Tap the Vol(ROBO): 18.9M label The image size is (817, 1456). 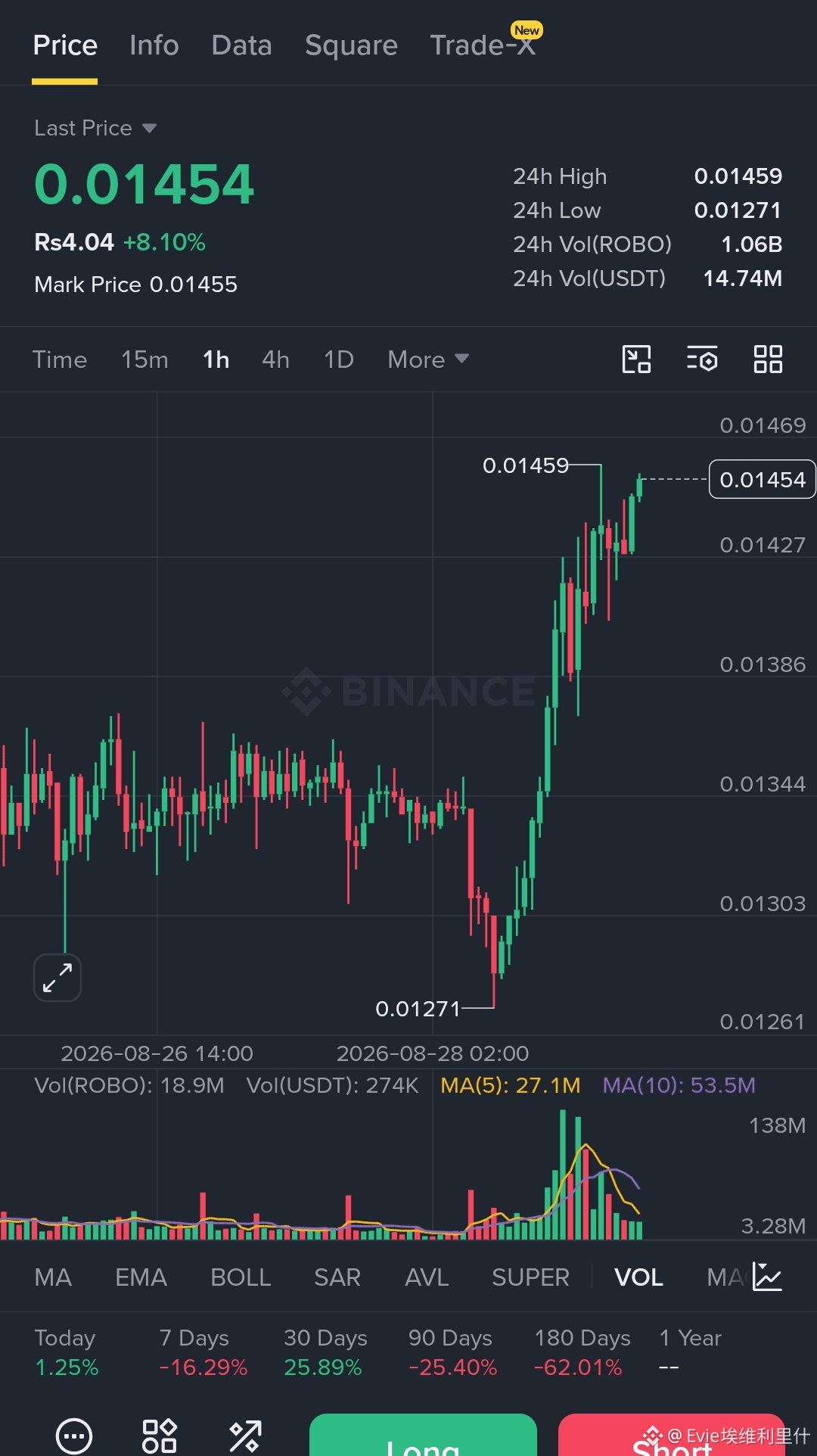129,1085
